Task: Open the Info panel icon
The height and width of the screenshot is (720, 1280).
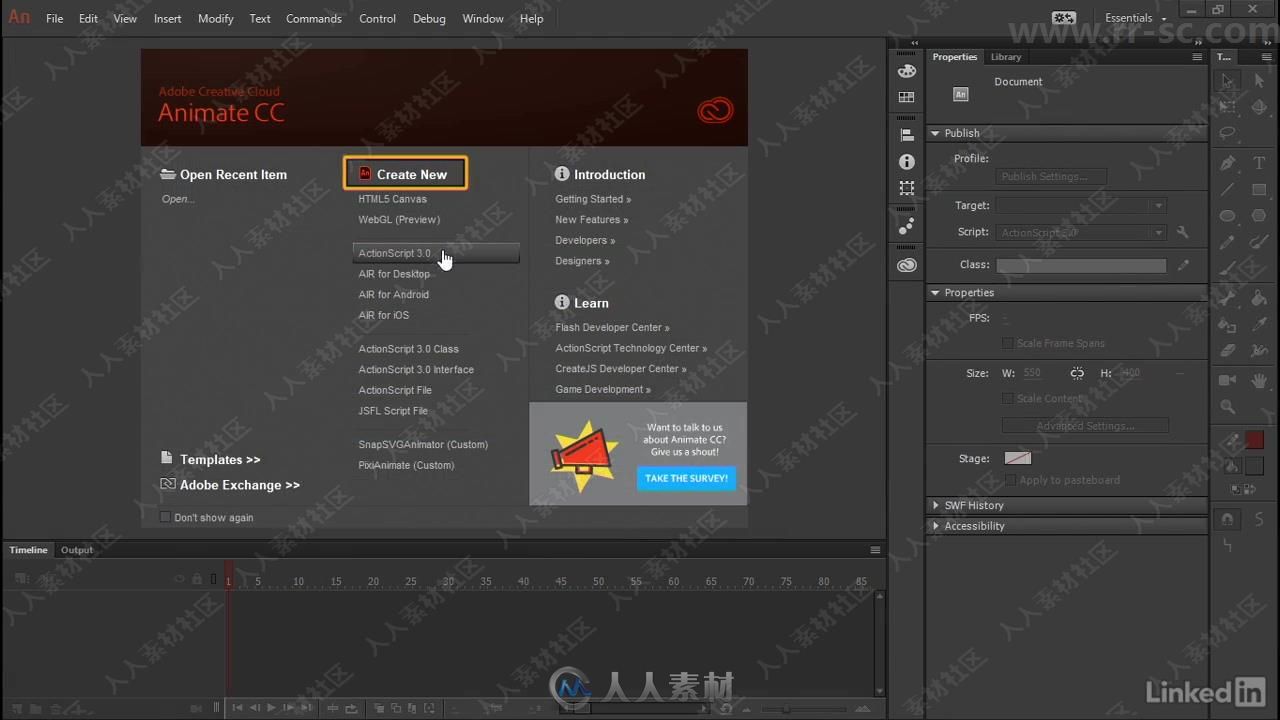Action: click(x=907, y=162)
